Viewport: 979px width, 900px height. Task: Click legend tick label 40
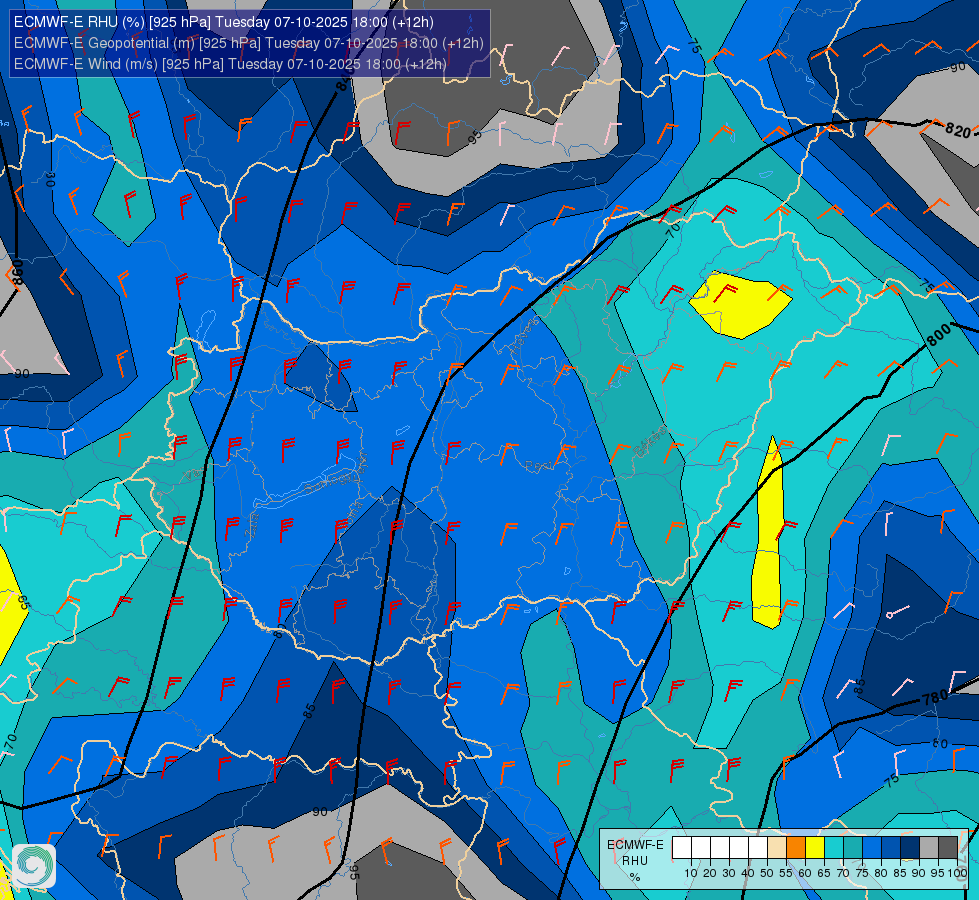click(x=748, y=874)
